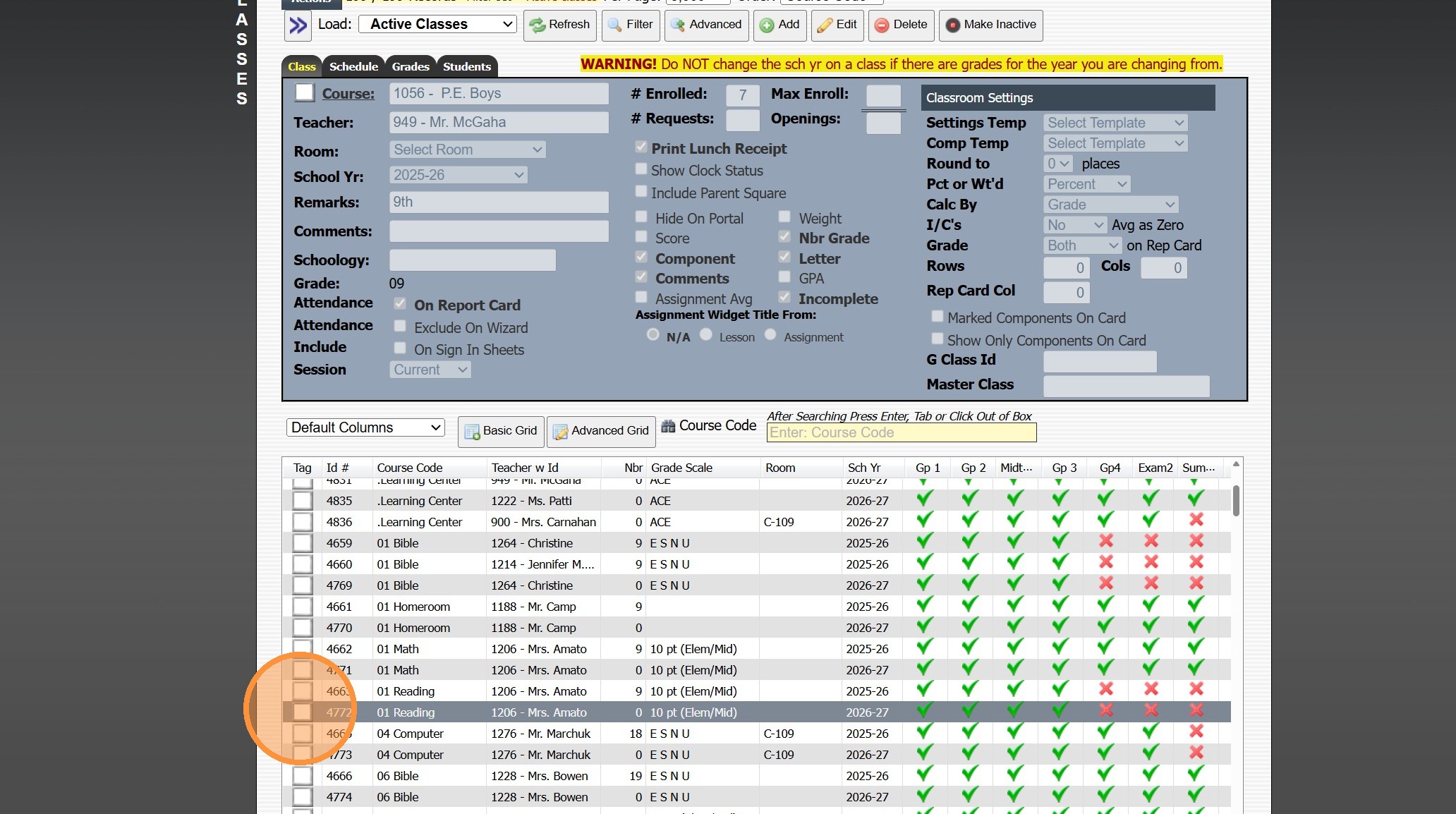Click the Advanced Grid button
Image resolution: width=1456 pixels, height=814 pixels.
(x=601, y=431)
